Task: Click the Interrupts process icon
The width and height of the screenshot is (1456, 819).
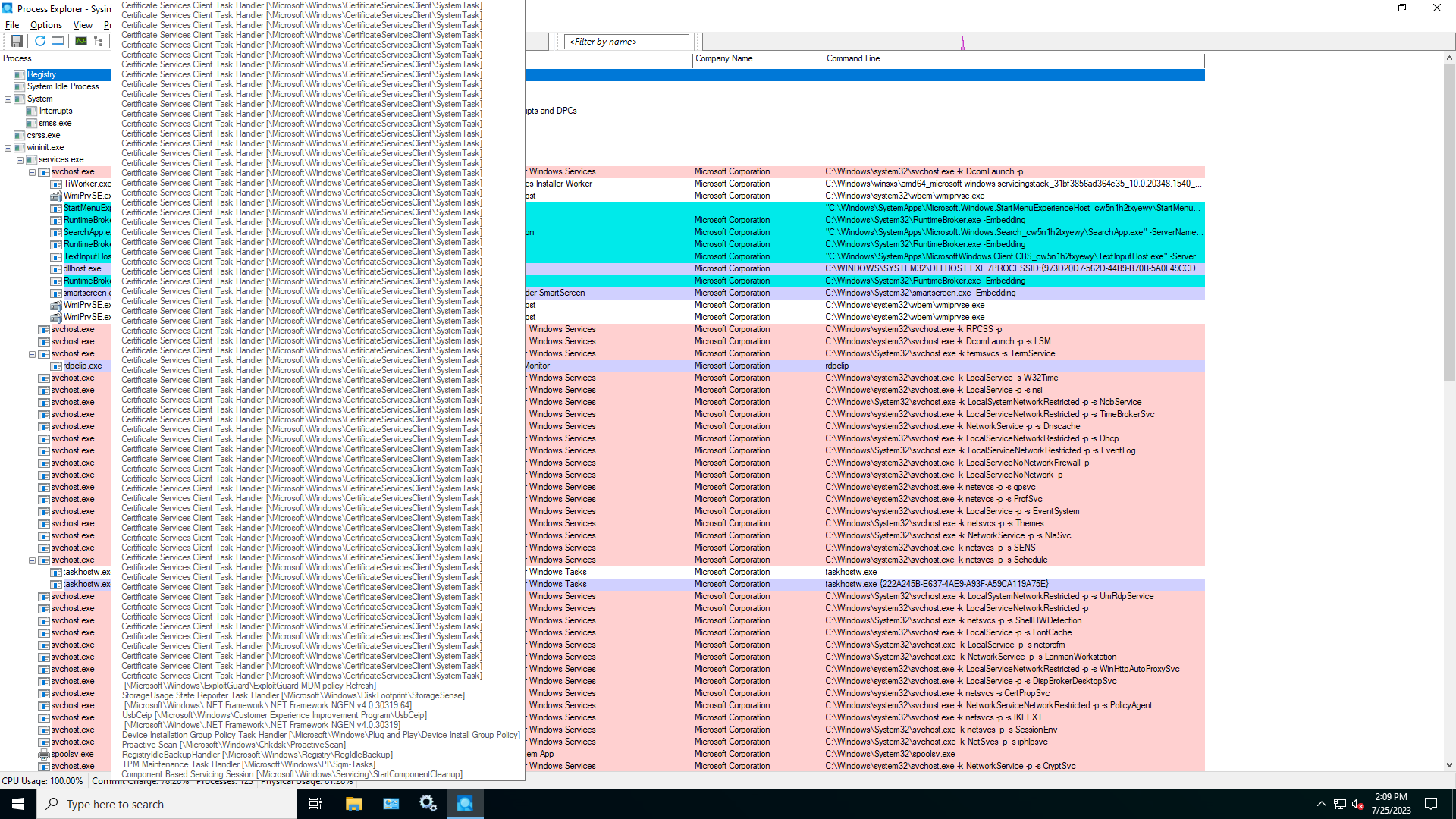Action: (x=32, y=111)
